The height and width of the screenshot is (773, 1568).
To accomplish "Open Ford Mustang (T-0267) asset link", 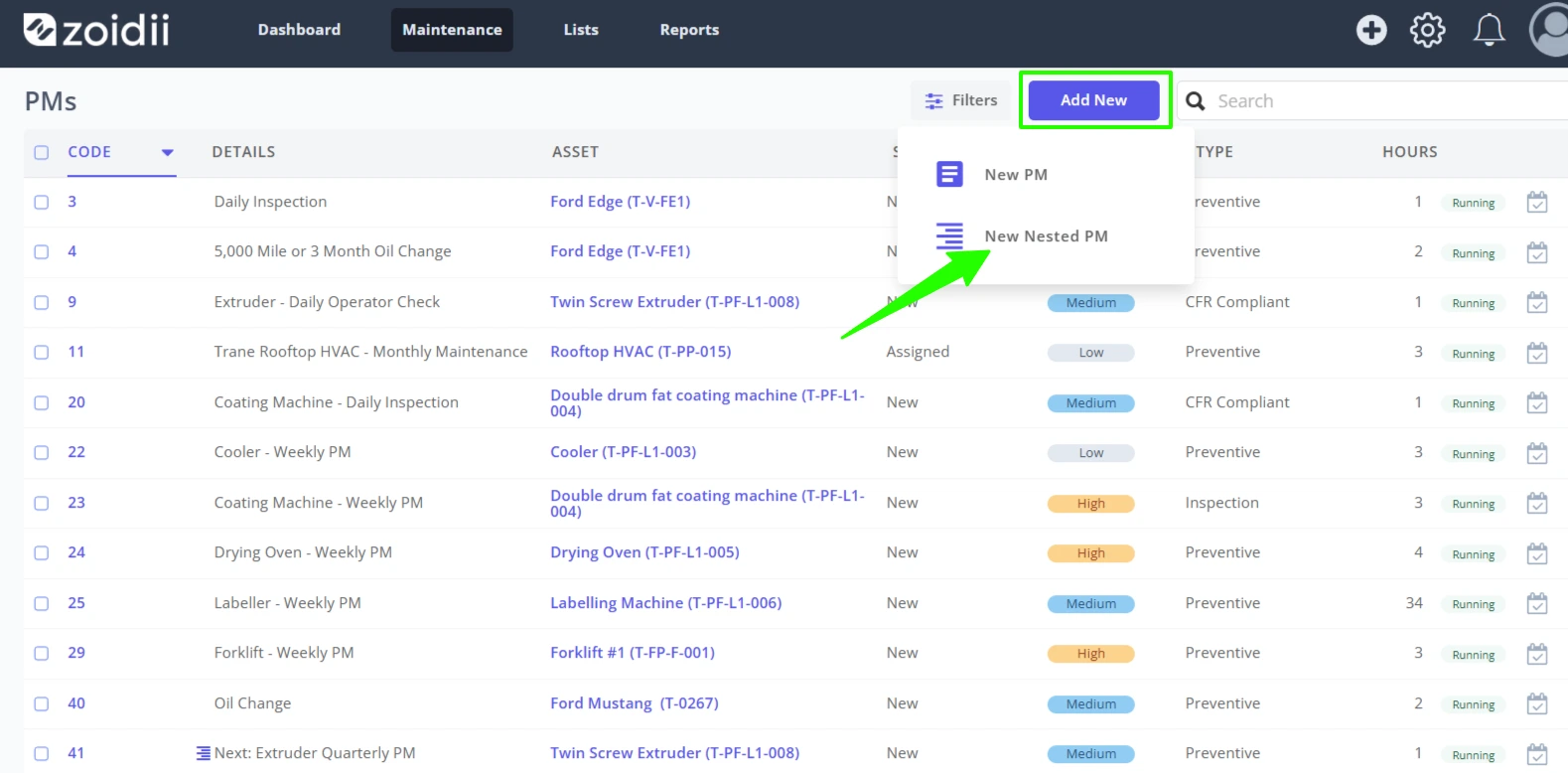I will click(635, 703).
